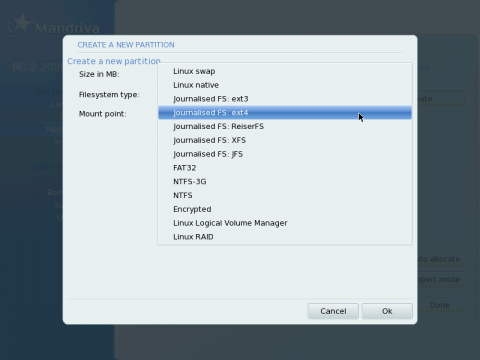The image size is (480, 360).
Task: Choose NTFS-3G from the dropdown list
Action: pos(285,182)
